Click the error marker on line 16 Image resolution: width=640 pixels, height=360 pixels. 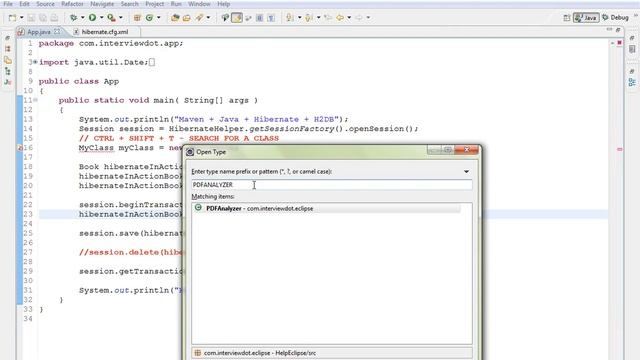pyautogui.click(x=20, y=148)
